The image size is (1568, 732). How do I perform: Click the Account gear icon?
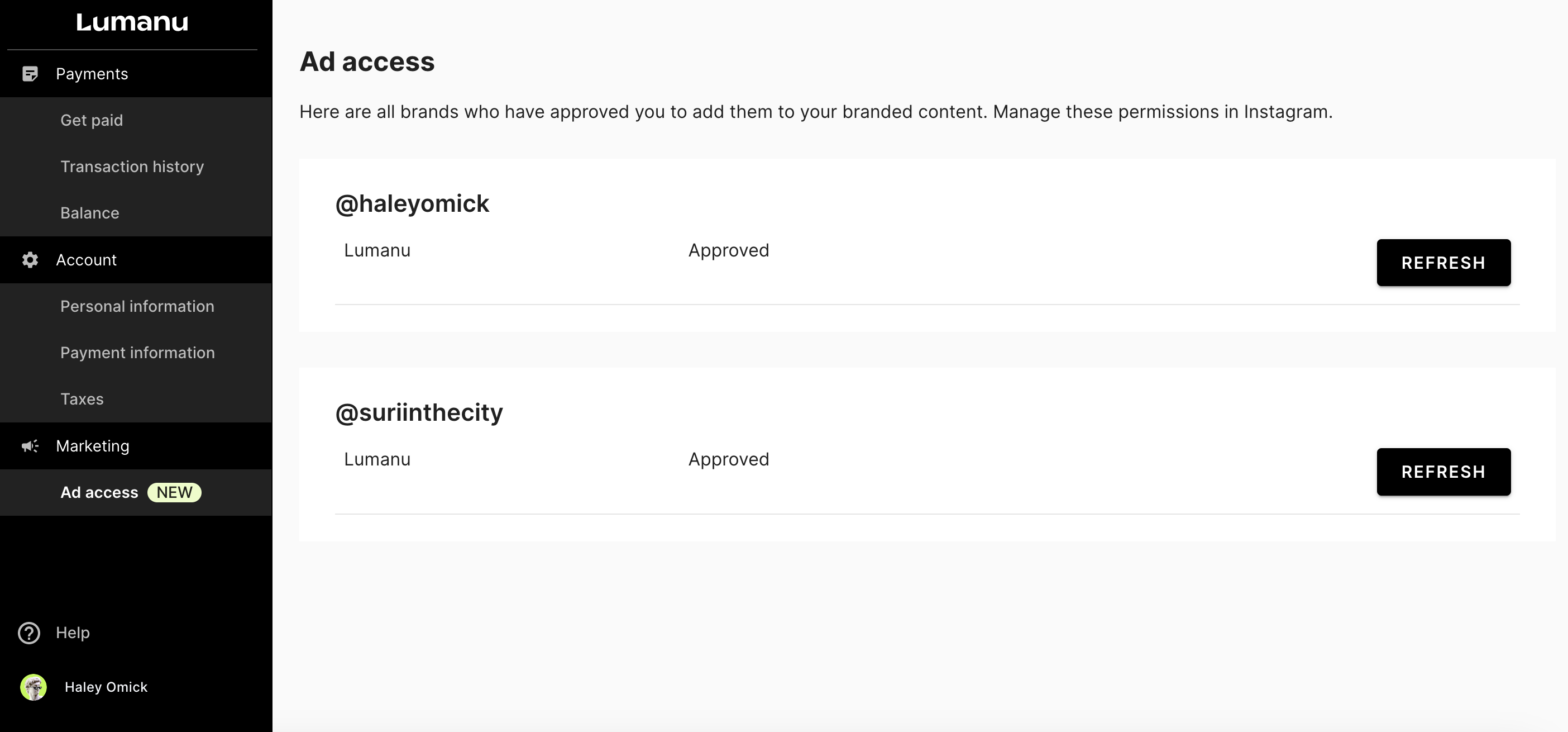(30, 260)
